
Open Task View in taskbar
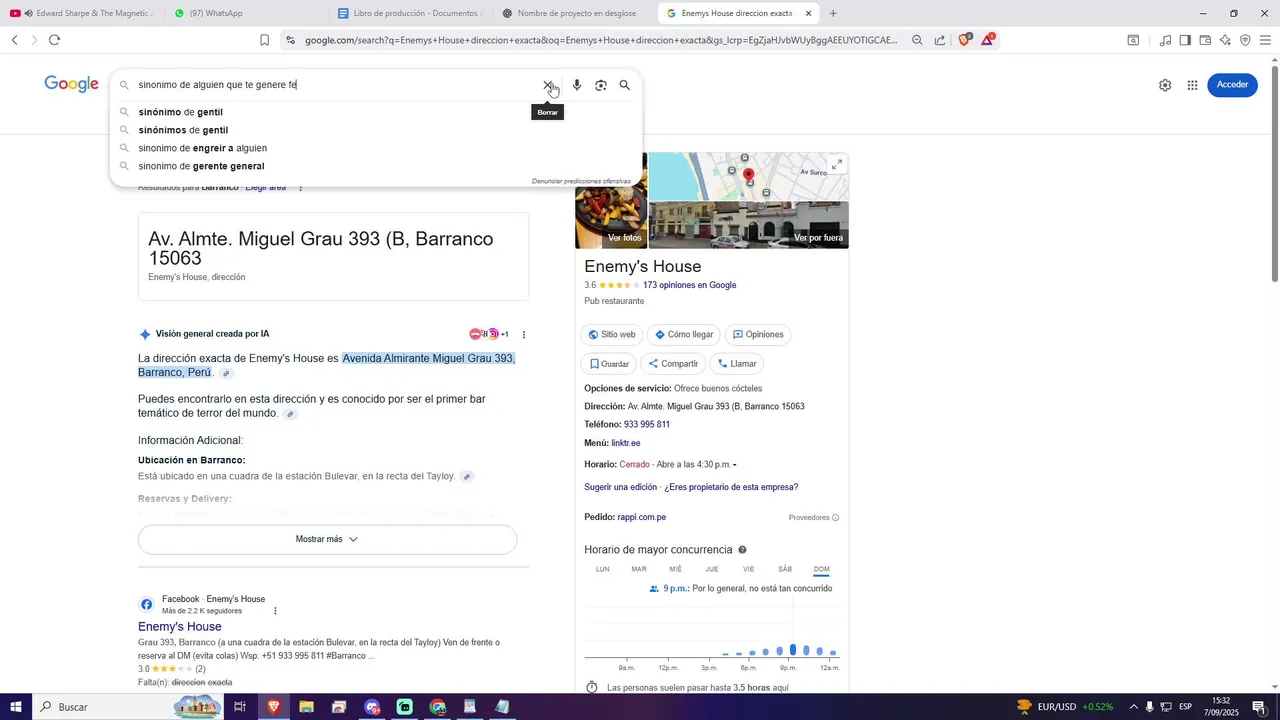(240, 707)
